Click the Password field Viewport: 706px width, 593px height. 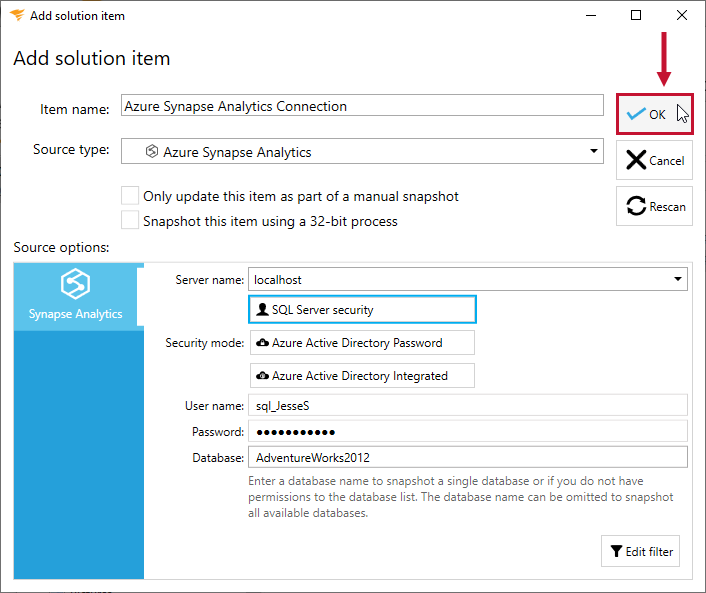[468, 431]
